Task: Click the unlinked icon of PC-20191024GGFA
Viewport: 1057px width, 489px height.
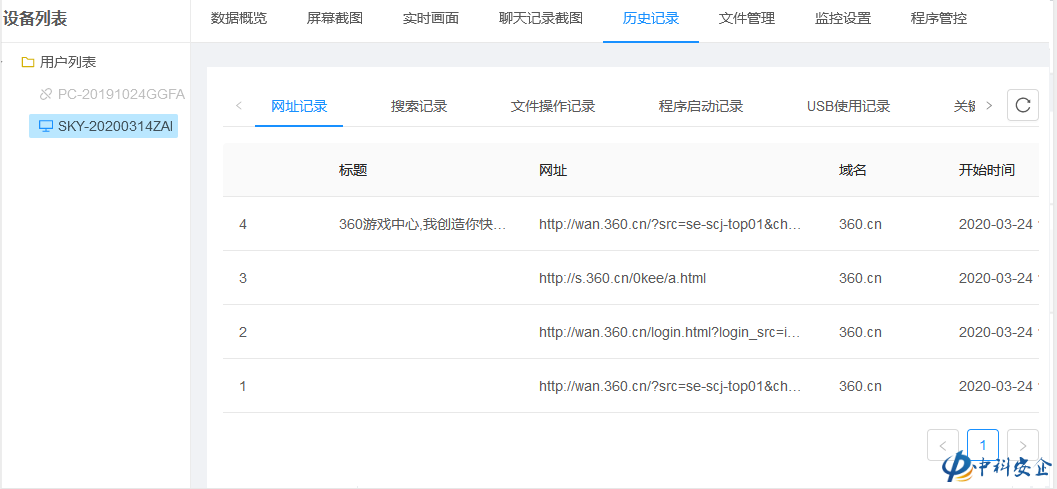Action: click(x=46, y=94)
